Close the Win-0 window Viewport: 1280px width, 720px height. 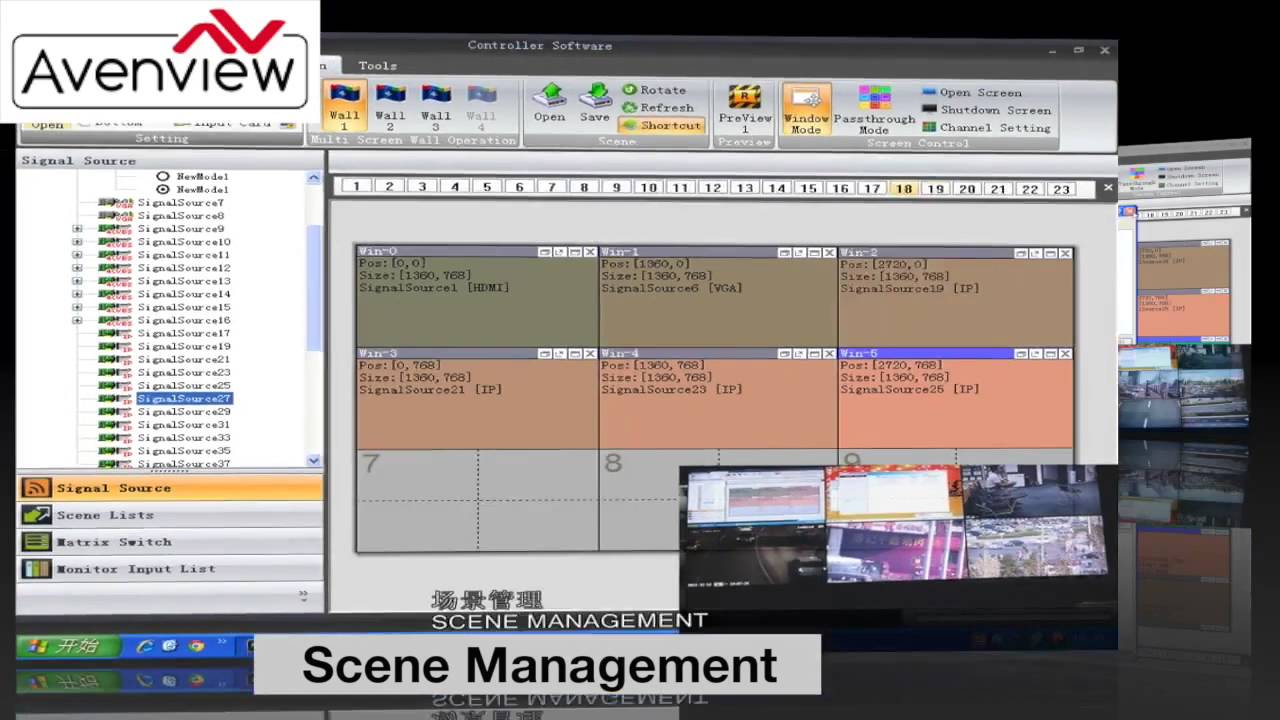click(x=590, y=253)
